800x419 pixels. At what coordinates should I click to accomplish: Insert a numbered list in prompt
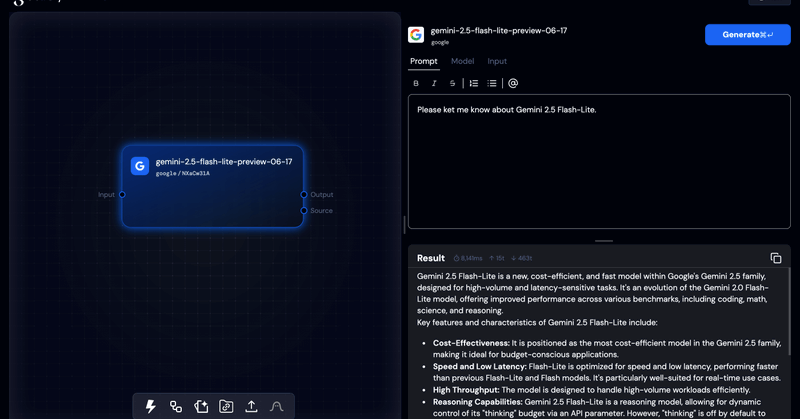point(474,83)
